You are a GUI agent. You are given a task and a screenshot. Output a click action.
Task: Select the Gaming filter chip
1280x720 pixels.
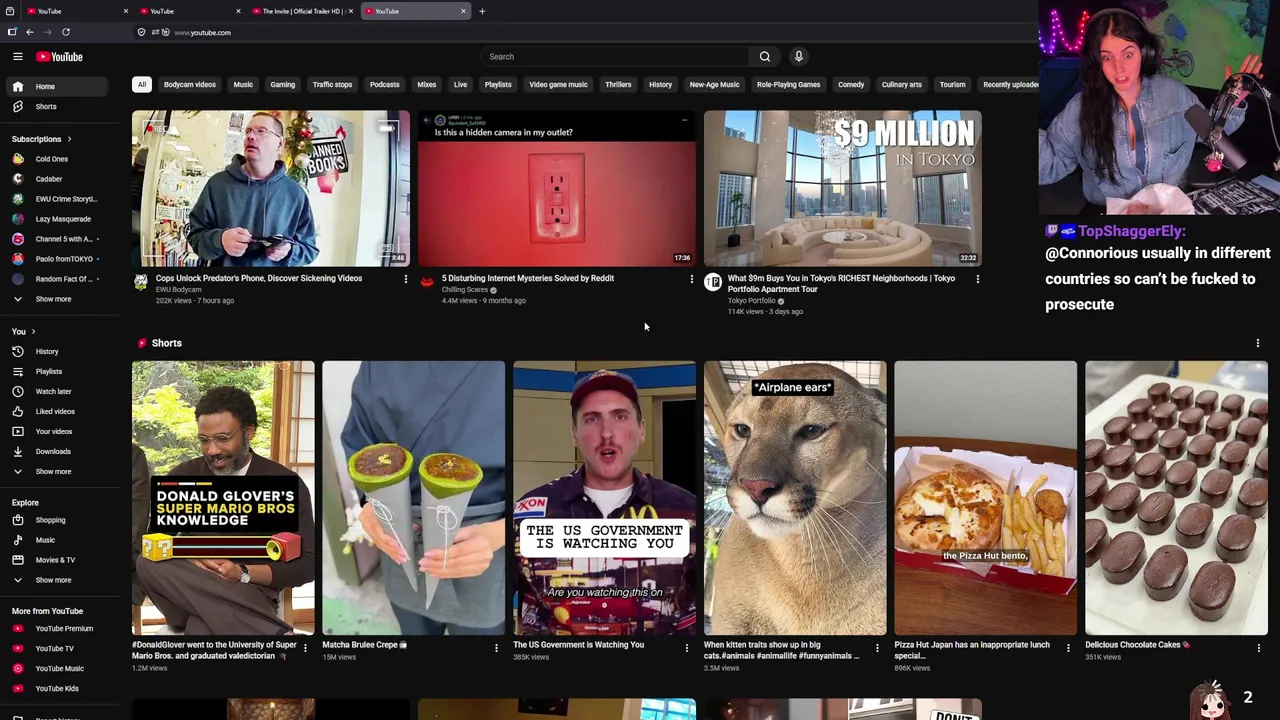pyautogui.click(x=283, y=85)
